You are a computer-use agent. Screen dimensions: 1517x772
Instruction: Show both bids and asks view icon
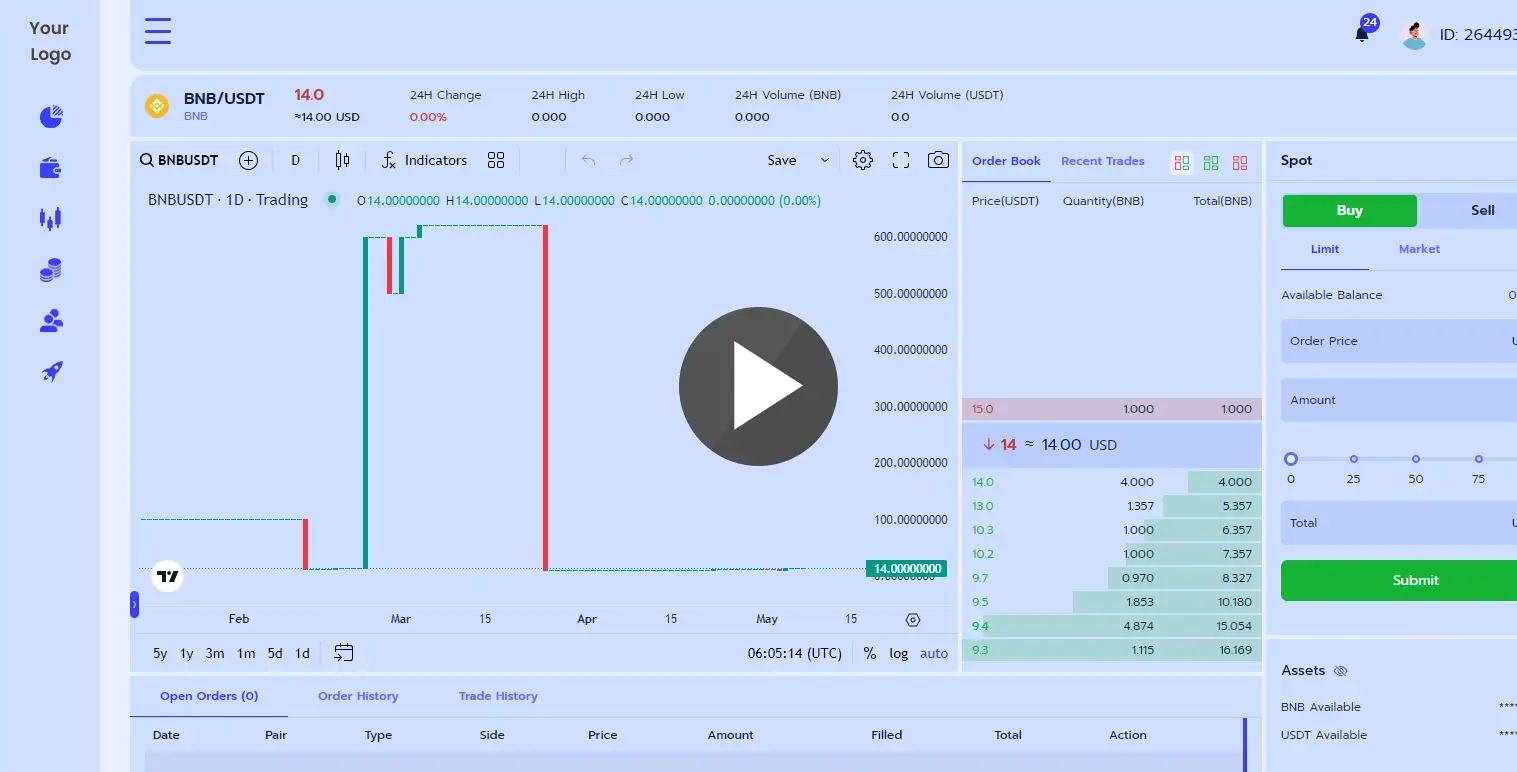[x=1182, y=162]
